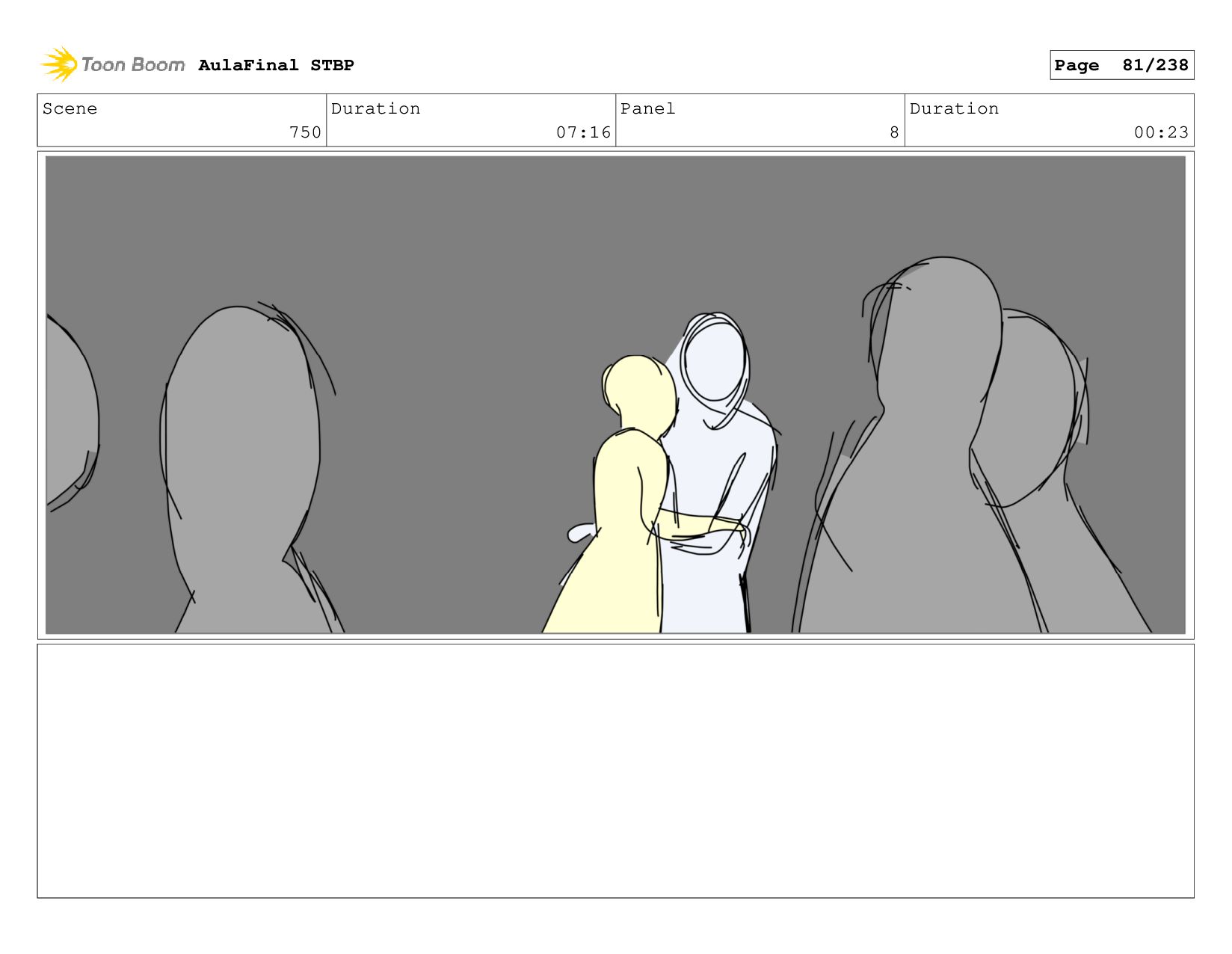This screenshot has width=1232, height=954.
Task: Select the scene duration 07:16
Action: pyautogui.click(x=583, y=132)
